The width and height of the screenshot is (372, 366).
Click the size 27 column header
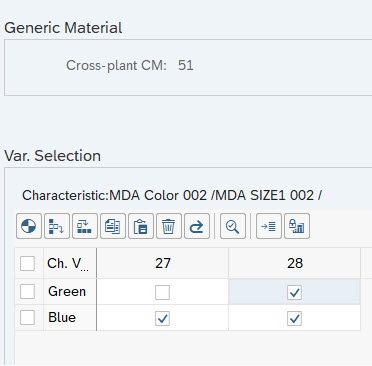[163, 263]
